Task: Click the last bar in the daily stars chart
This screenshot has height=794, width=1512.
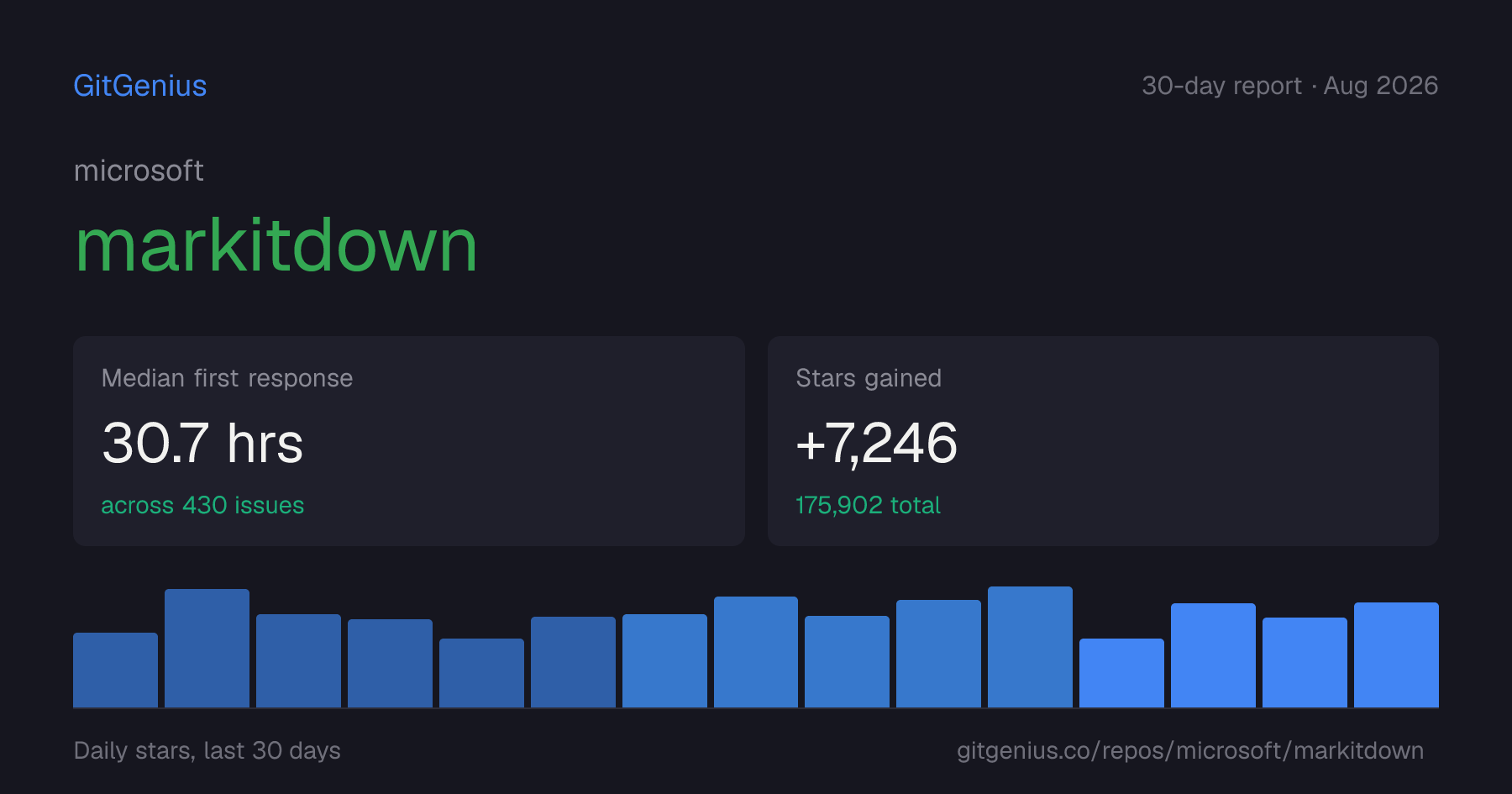Action: click(1396, 655)
